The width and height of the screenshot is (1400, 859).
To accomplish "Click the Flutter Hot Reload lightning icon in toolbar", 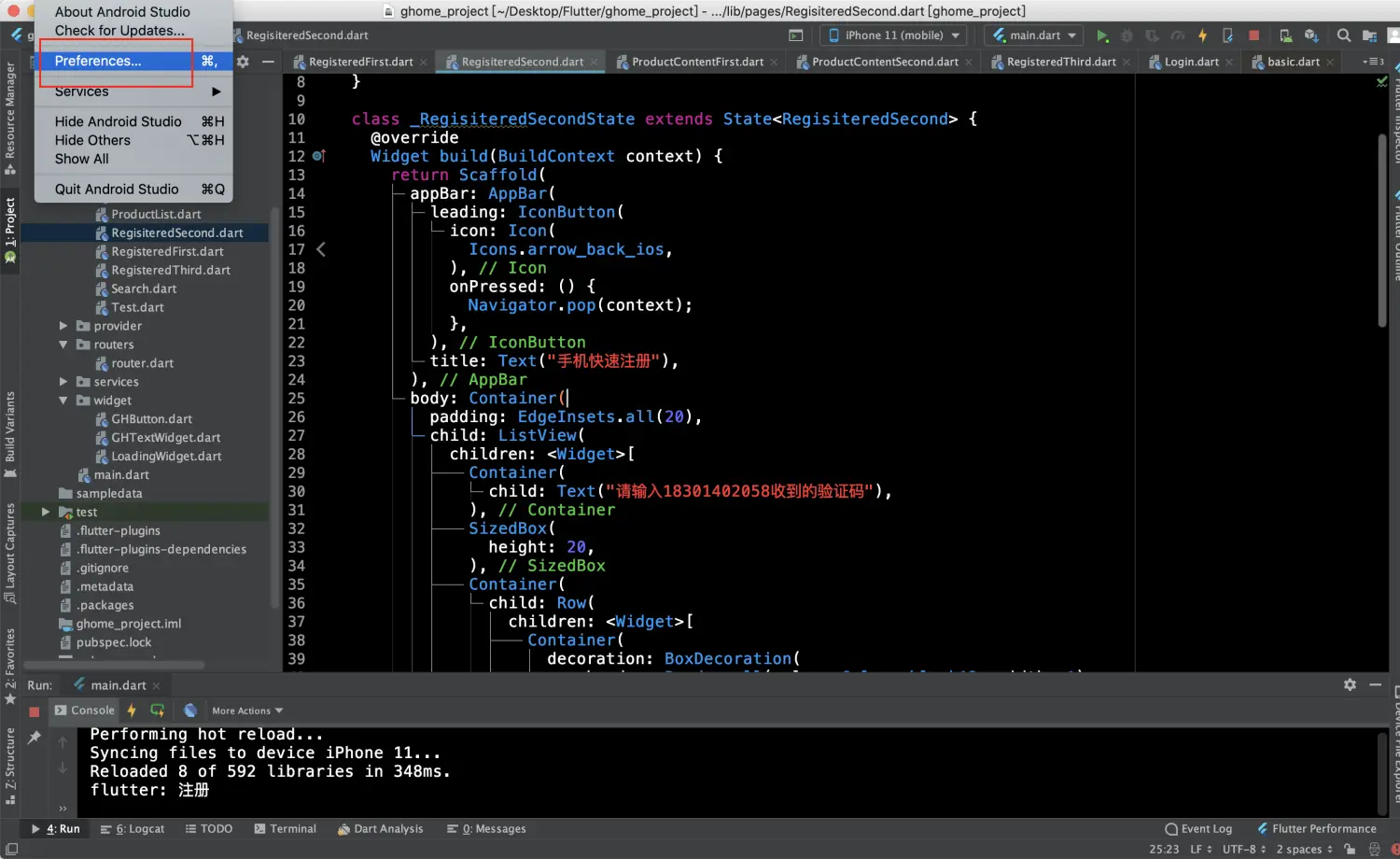I will coord(1202,35).
